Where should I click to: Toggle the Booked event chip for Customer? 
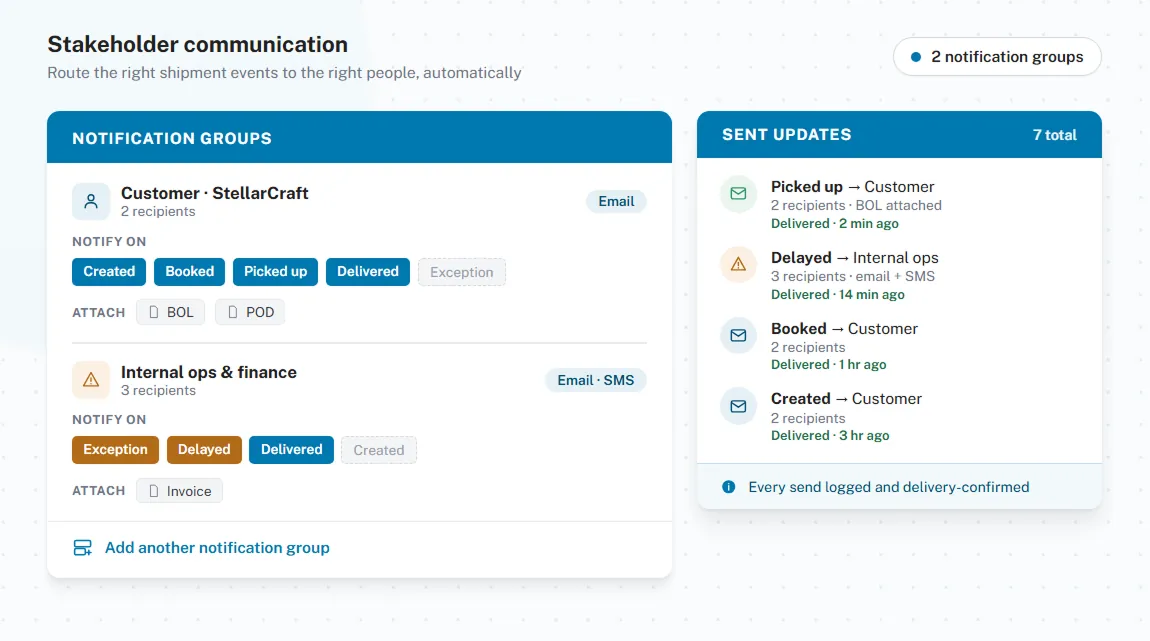[x=189, y=271]
